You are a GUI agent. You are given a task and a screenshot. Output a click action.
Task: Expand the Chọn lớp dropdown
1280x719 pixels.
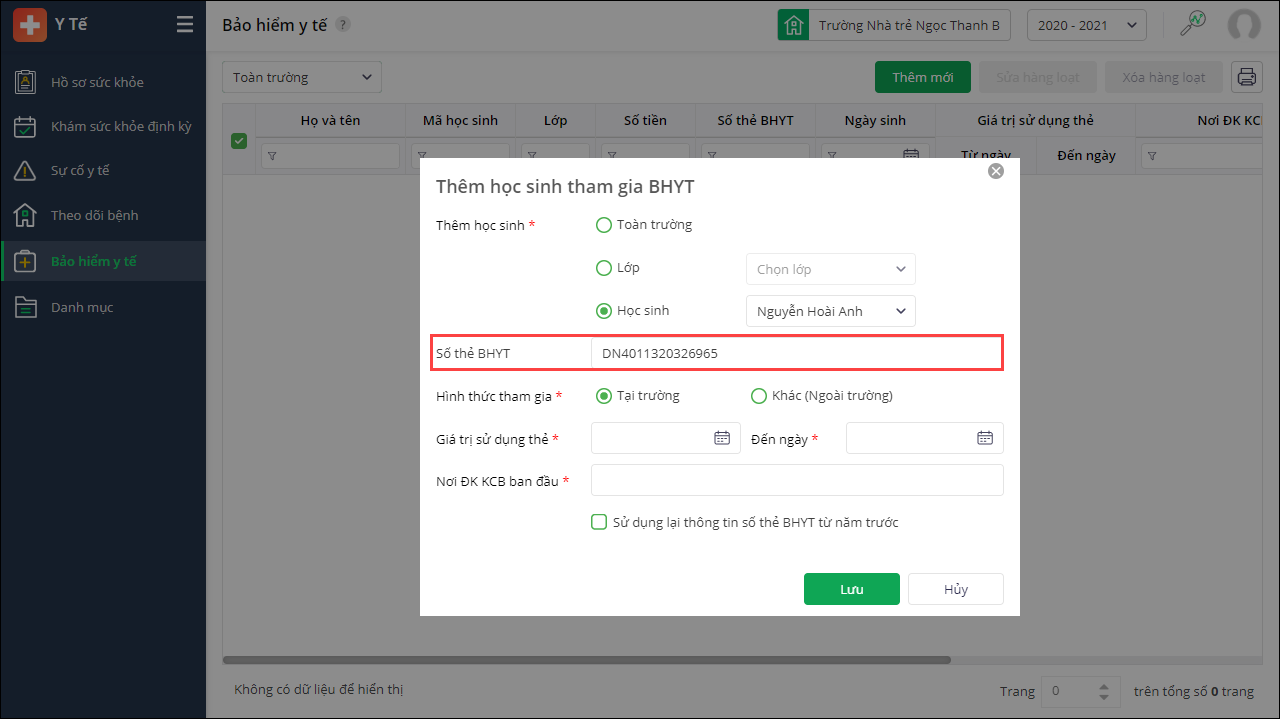[x=830, y=269]
